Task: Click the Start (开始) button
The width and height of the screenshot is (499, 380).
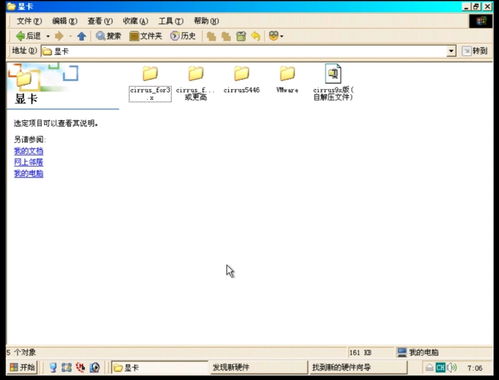Action: pos(22,367)
